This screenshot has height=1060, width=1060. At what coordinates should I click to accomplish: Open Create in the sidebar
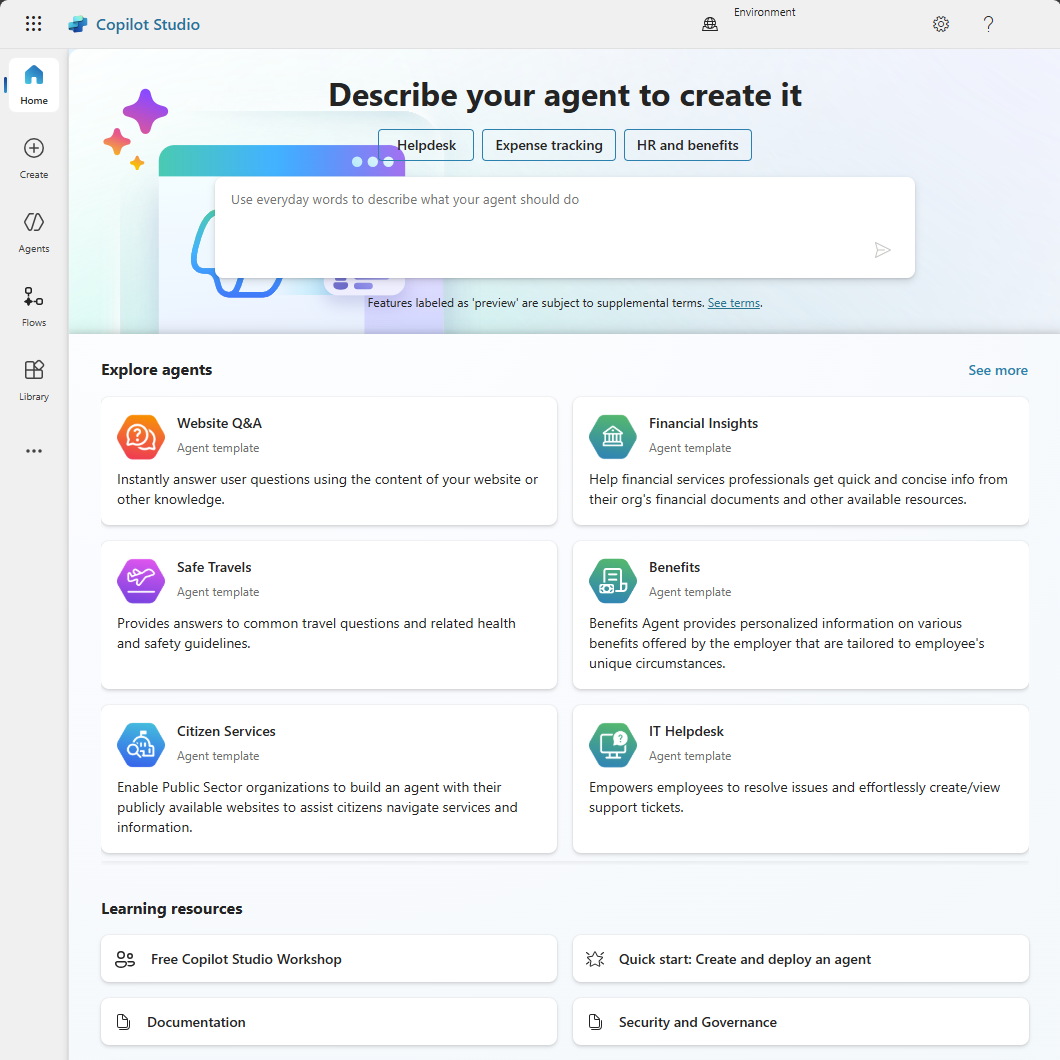coord(34,159)
